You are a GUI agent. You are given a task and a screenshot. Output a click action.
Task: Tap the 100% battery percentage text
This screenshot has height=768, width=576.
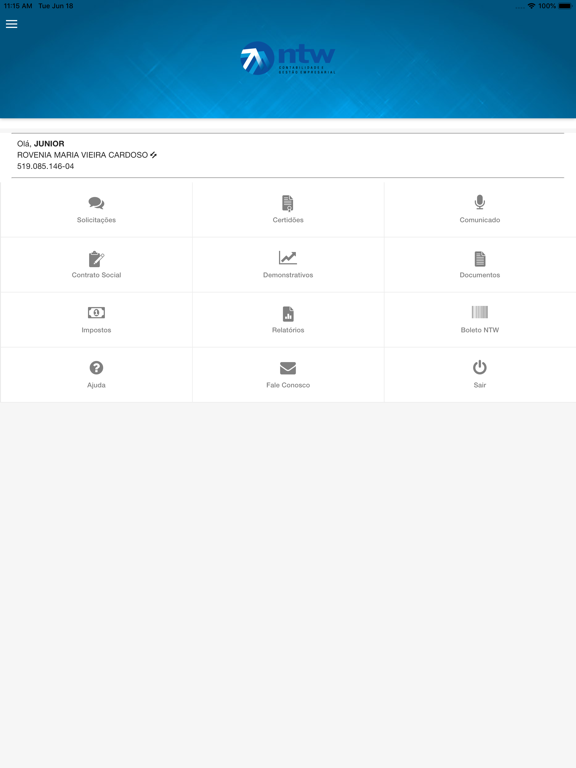(x=547, y=6)
